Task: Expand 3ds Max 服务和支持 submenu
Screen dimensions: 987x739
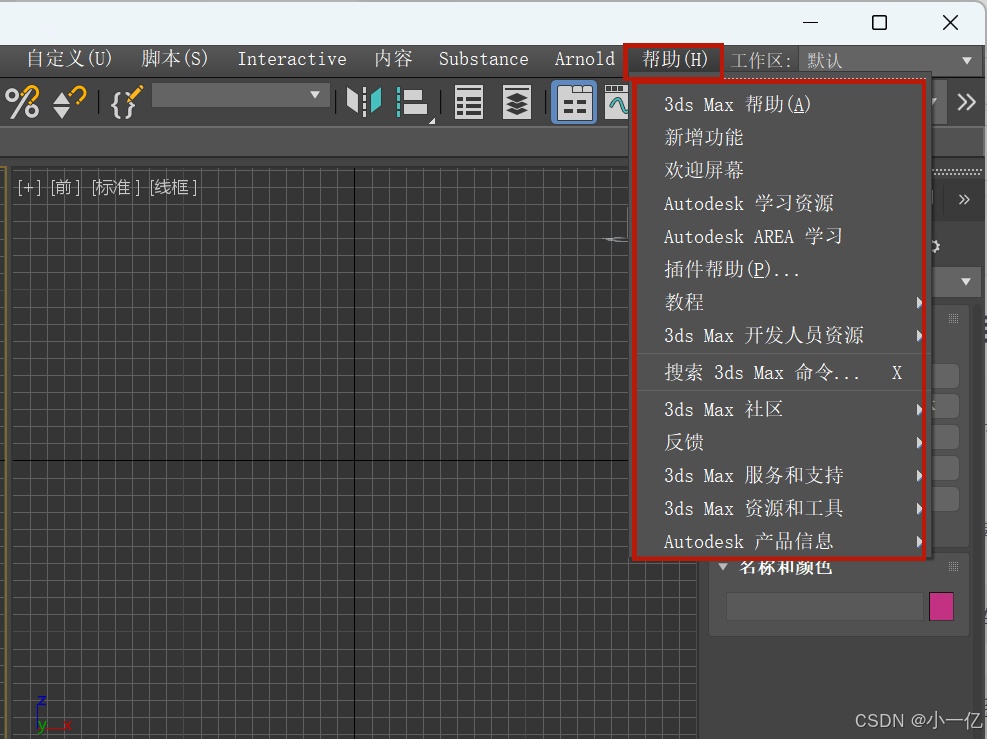Action: pyautogui.click(x=779, y=475)
